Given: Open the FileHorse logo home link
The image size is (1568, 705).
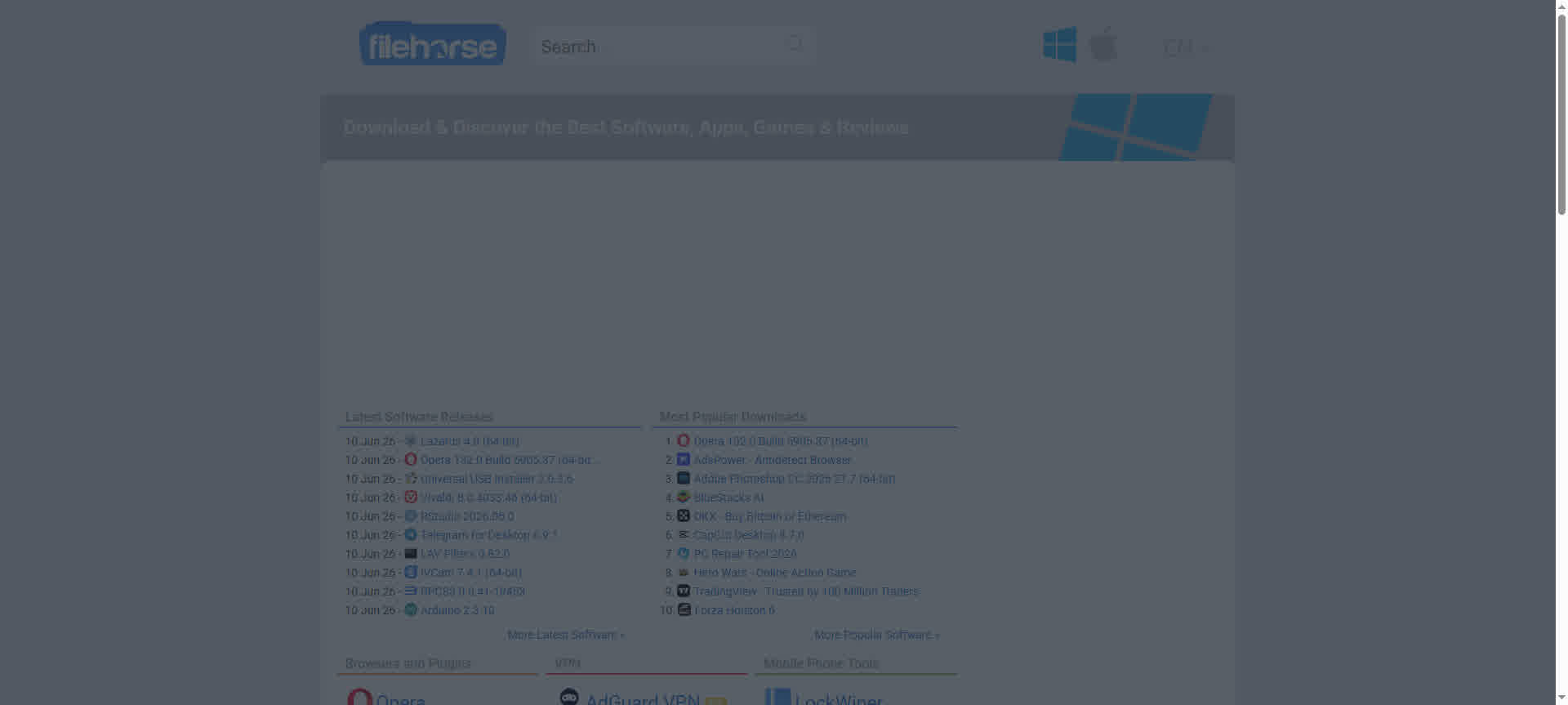Looking at the screenshot, I should (433, 43).
